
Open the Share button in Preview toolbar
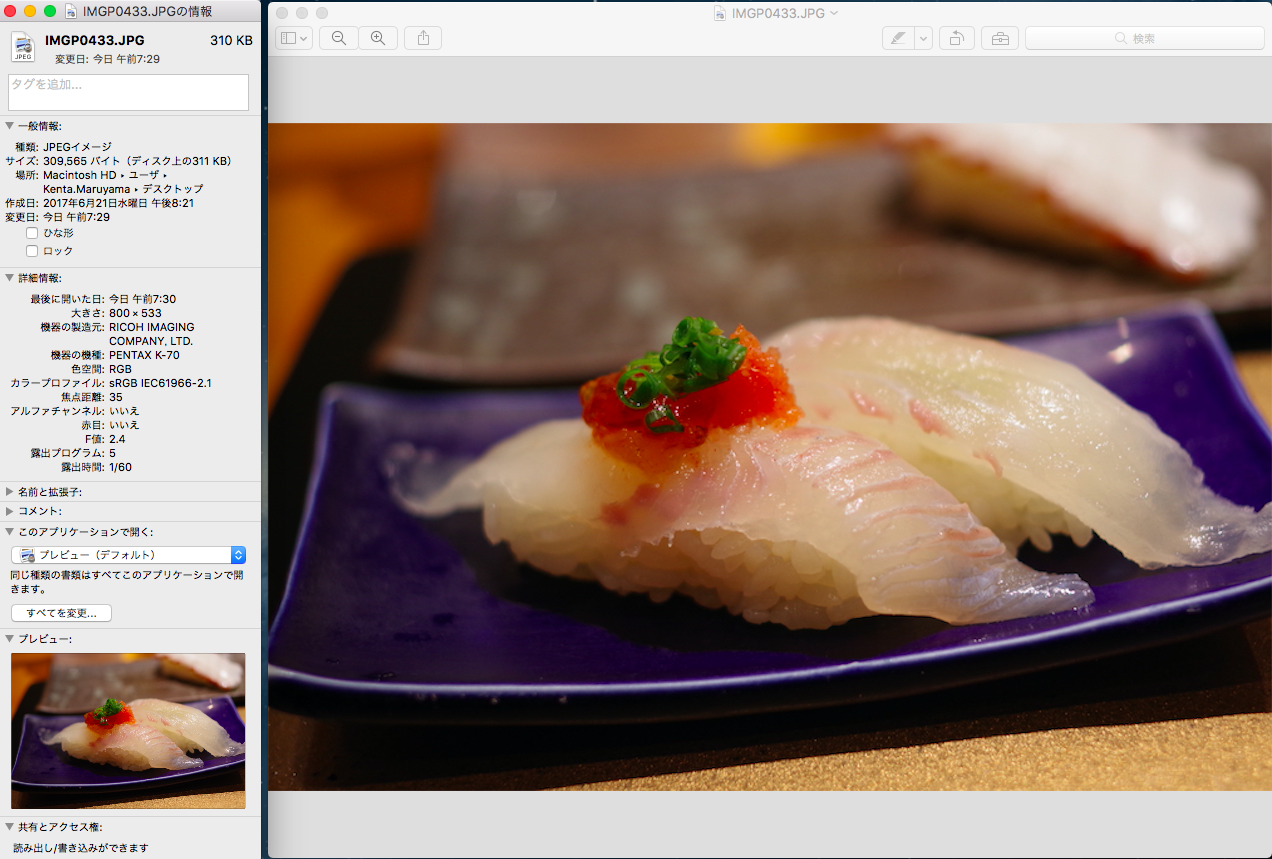423,38
